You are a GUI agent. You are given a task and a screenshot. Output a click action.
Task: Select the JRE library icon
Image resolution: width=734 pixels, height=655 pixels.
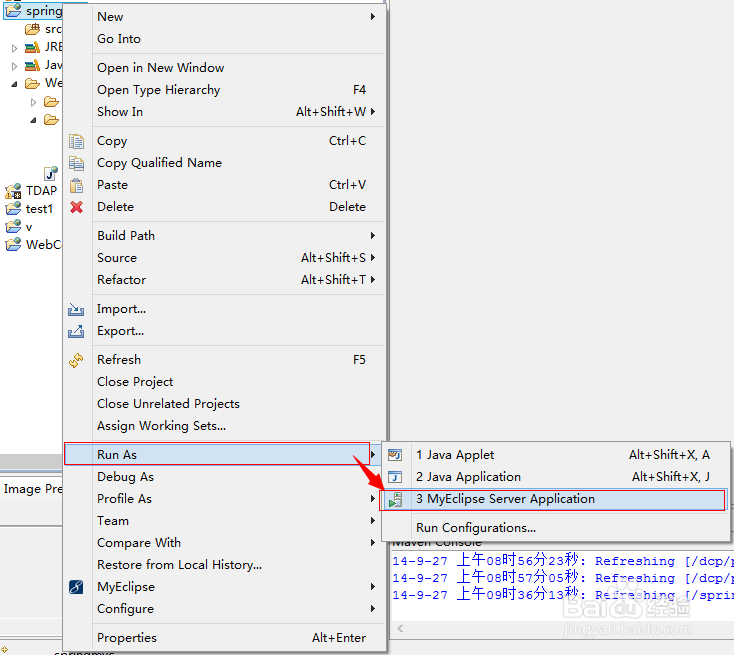32,47
